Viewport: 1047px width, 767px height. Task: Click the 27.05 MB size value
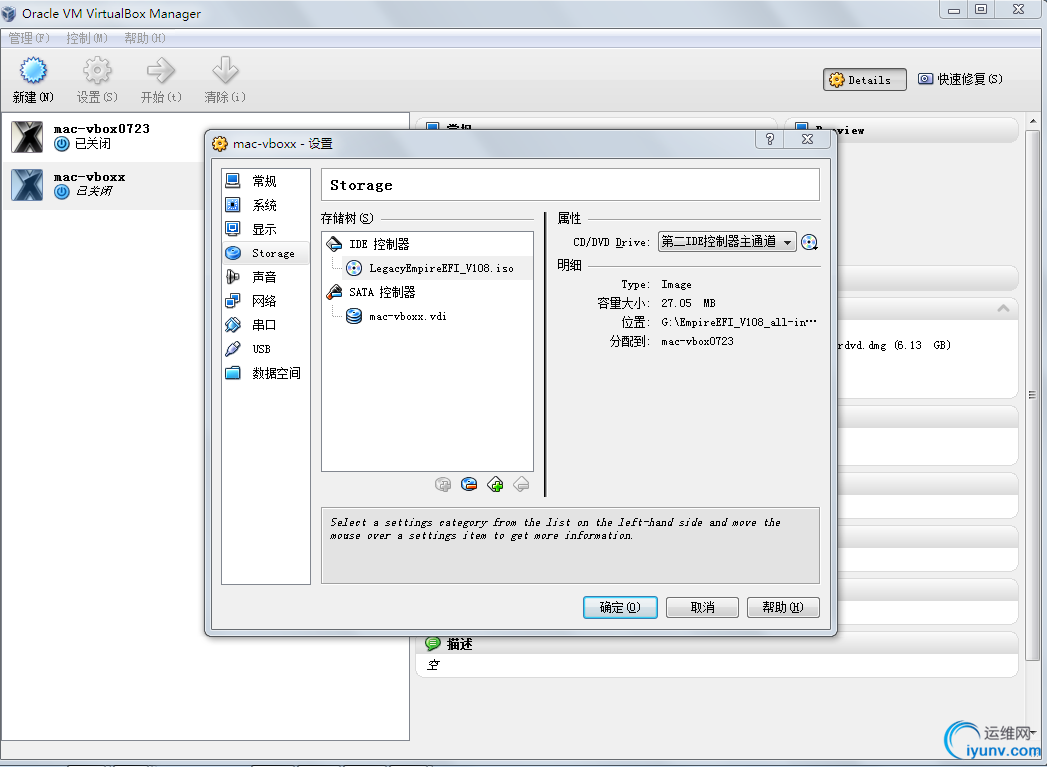(688, 303)
